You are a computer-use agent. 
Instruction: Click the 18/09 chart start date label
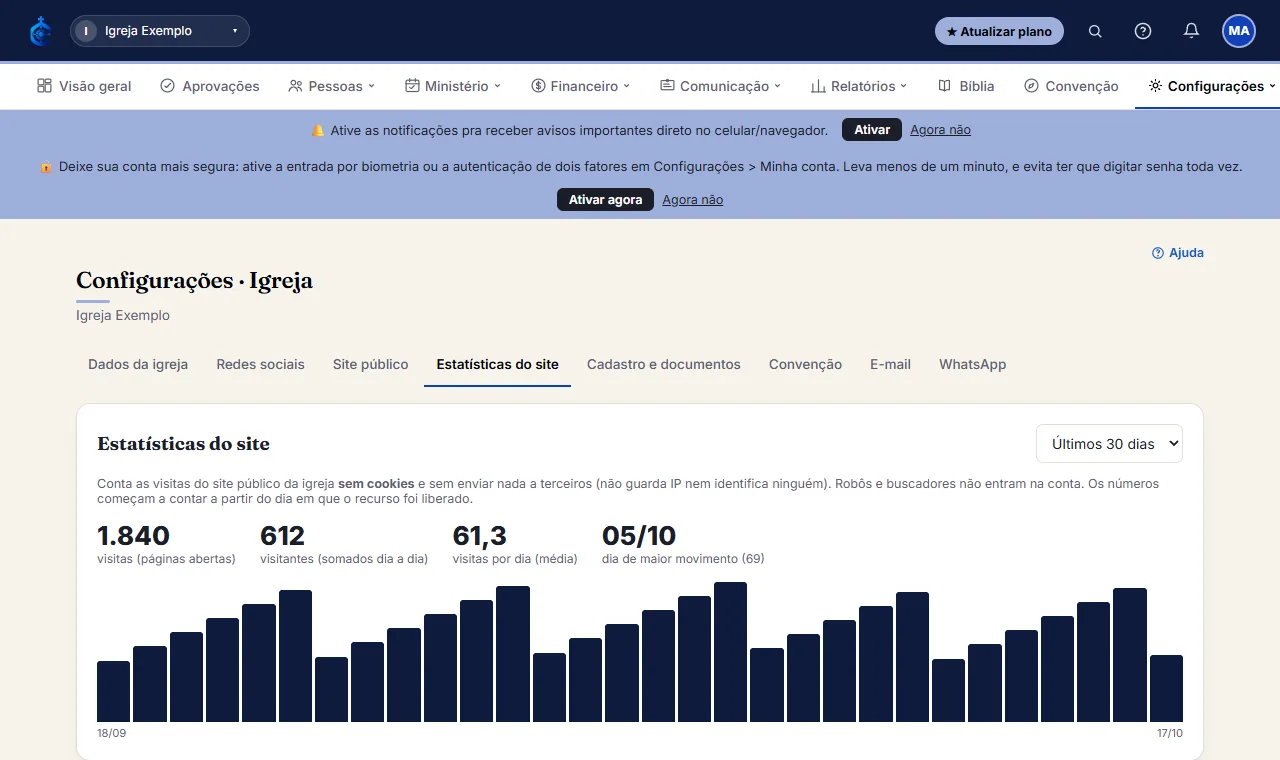coord(111,733)
